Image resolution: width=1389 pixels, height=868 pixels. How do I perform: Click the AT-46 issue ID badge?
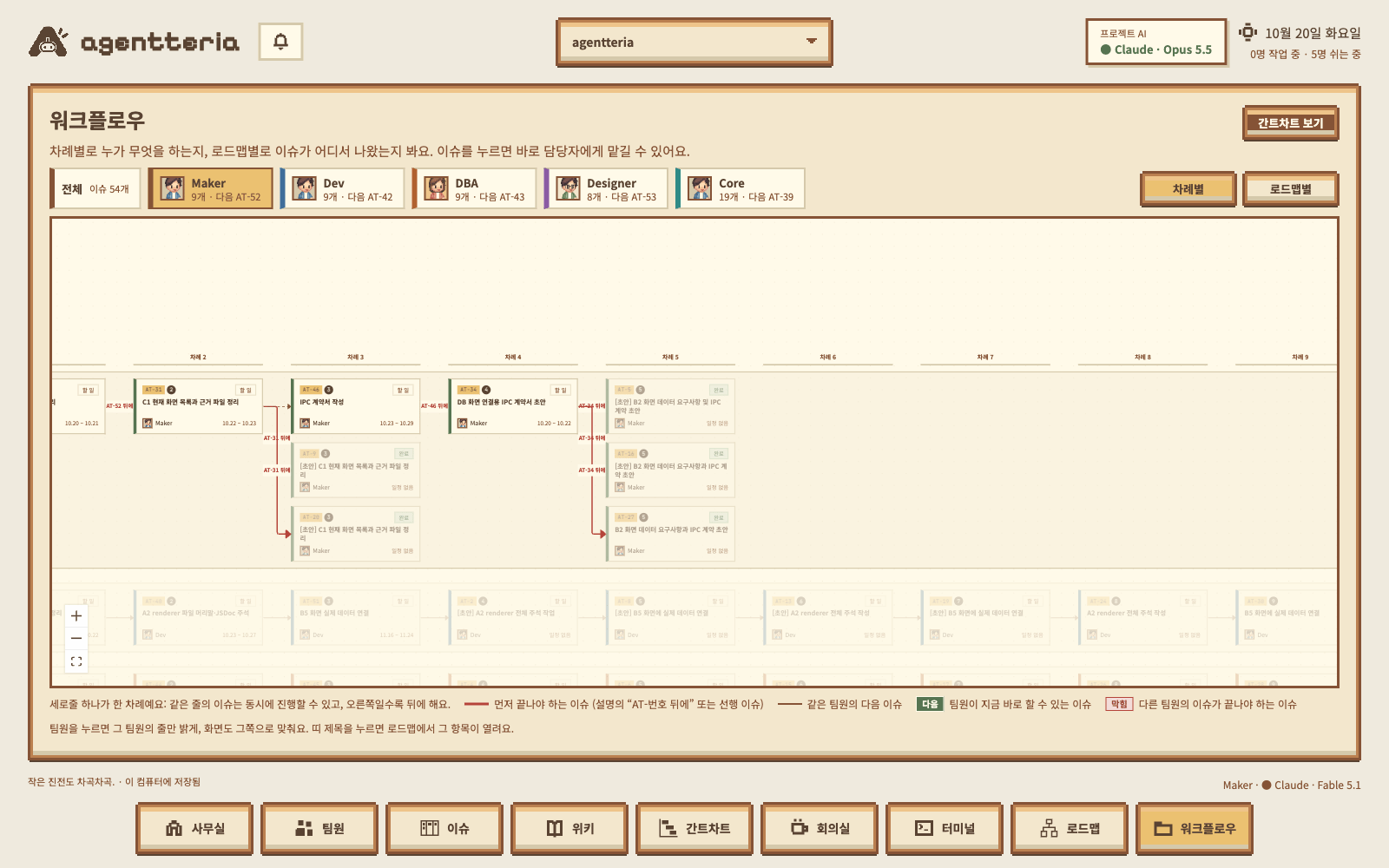[x=311, y=390]
